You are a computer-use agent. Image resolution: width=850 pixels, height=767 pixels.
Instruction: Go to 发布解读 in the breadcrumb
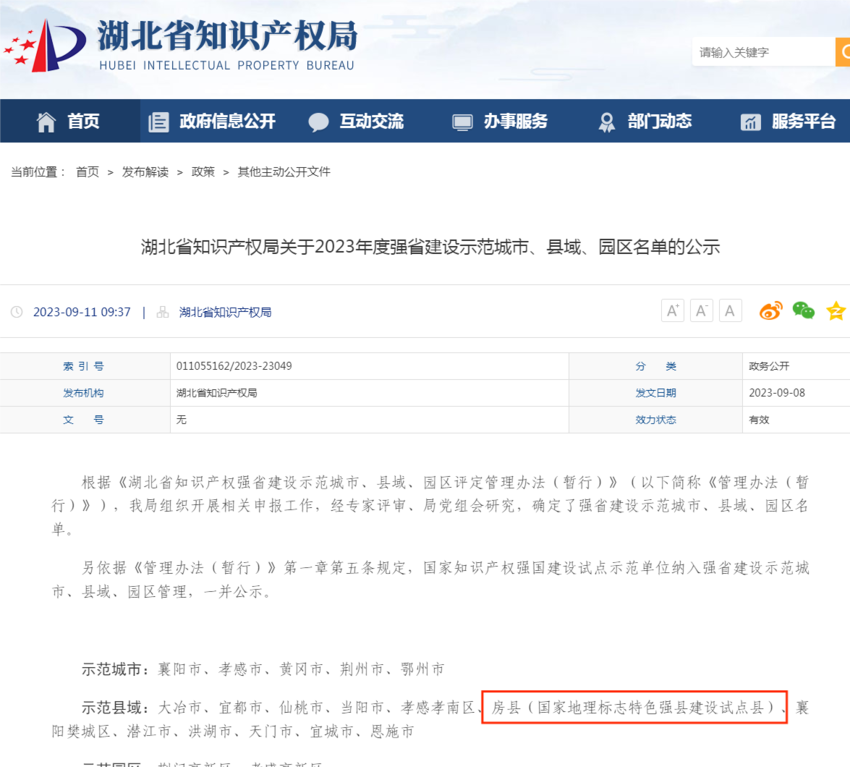click(145, 172)
